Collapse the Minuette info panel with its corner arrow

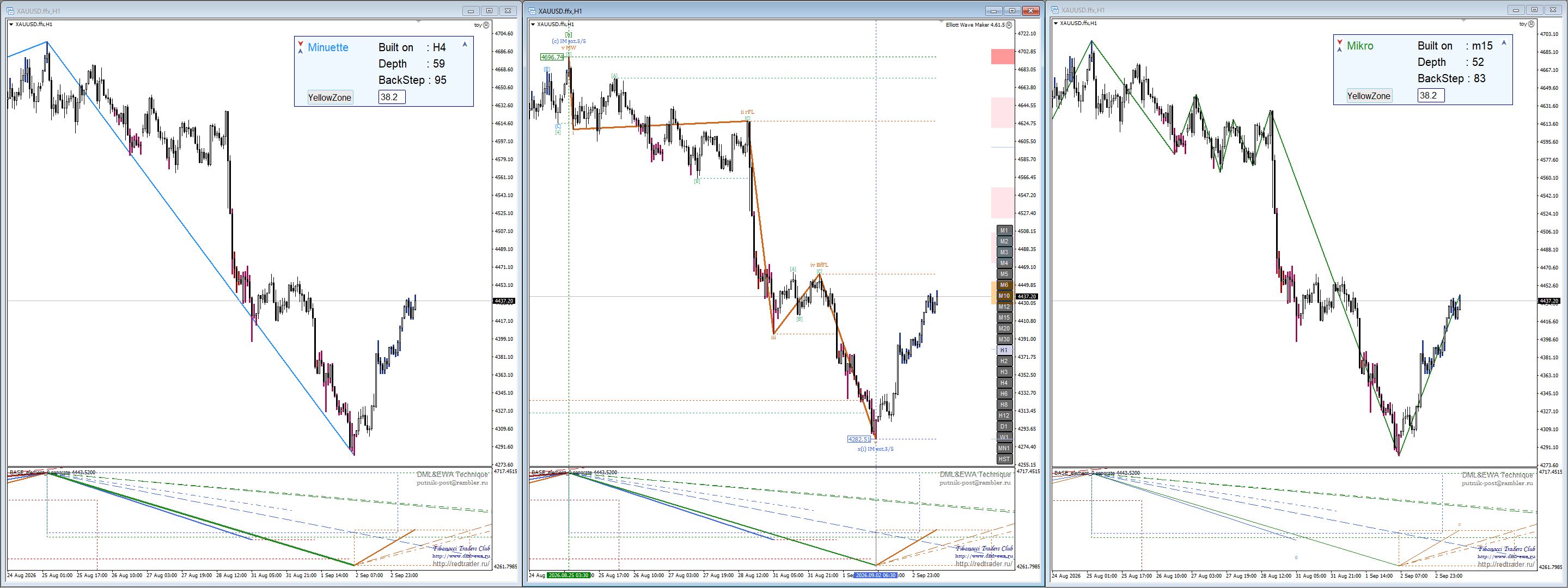tap(465, 45)
